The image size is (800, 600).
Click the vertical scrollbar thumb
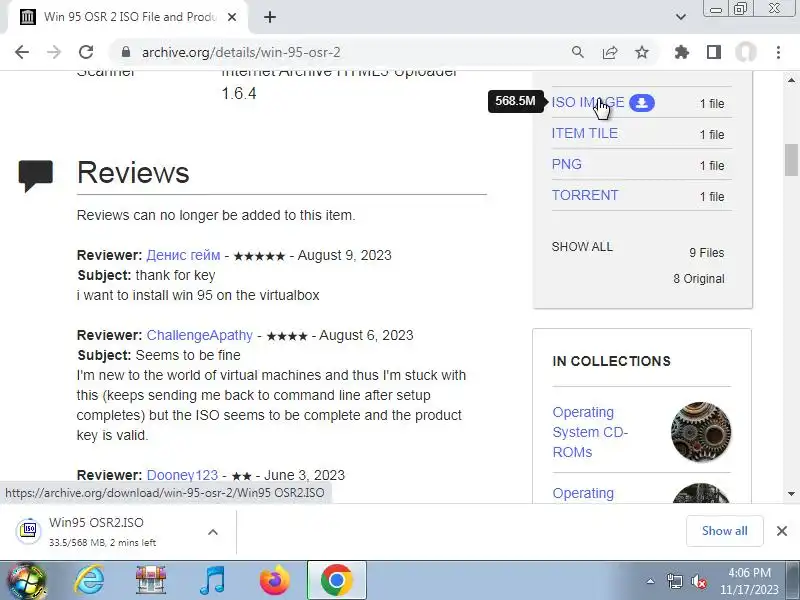[791, 160]
